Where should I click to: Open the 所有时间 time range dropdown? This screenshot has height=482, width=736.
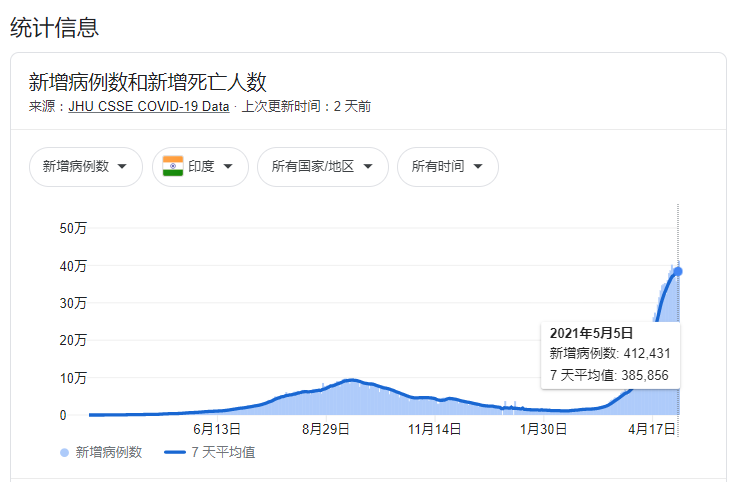point(448,167)
